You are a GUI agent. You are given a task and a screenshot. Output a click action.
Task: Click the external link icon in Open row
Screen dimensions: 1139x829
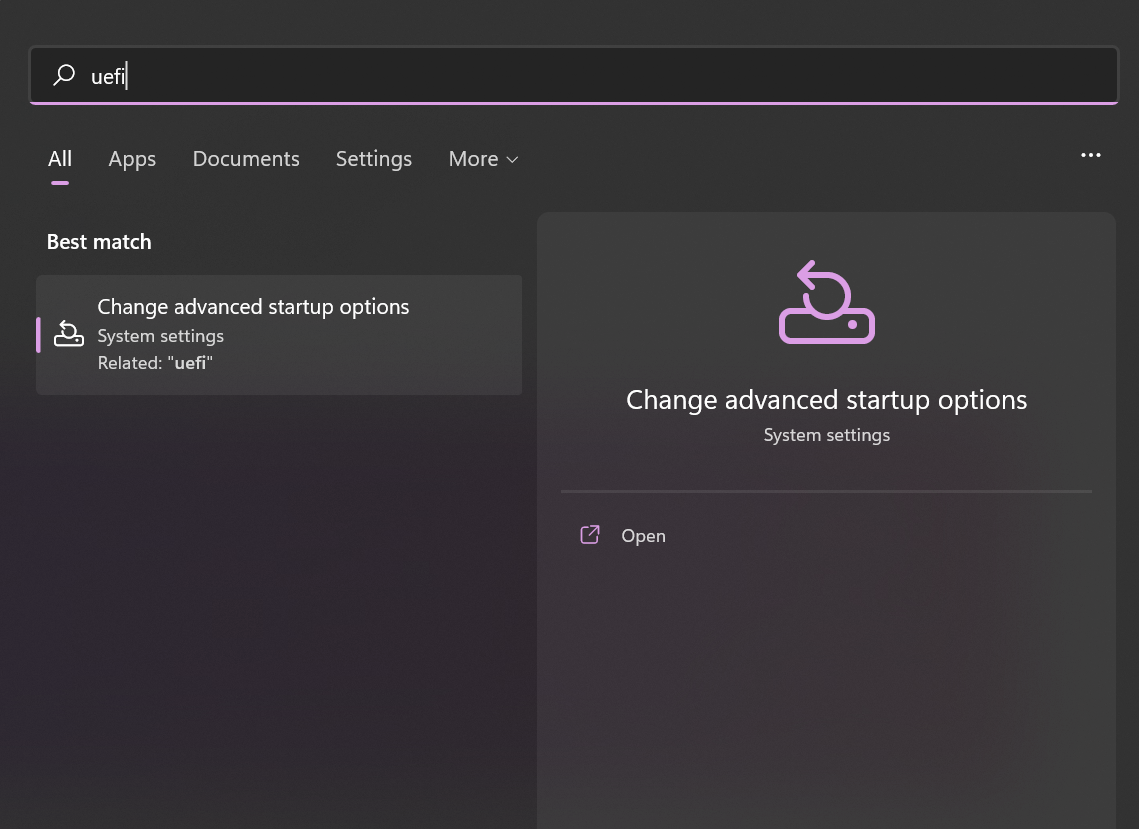590,534
